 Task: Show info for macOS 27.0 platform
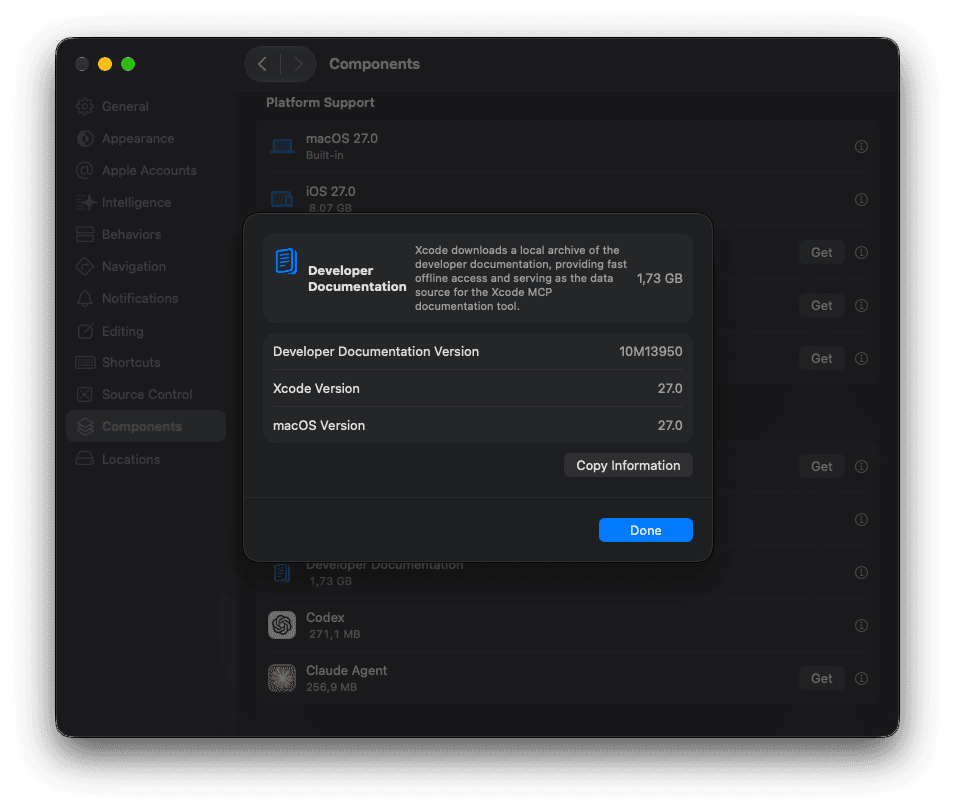[x=861, y=146]
